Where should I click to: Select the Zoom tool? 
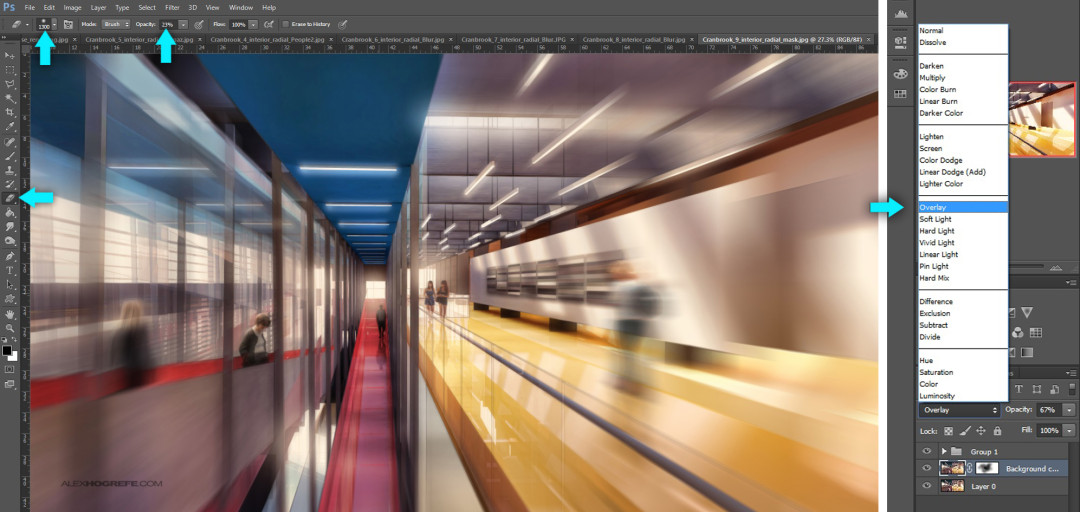[10, 328]
